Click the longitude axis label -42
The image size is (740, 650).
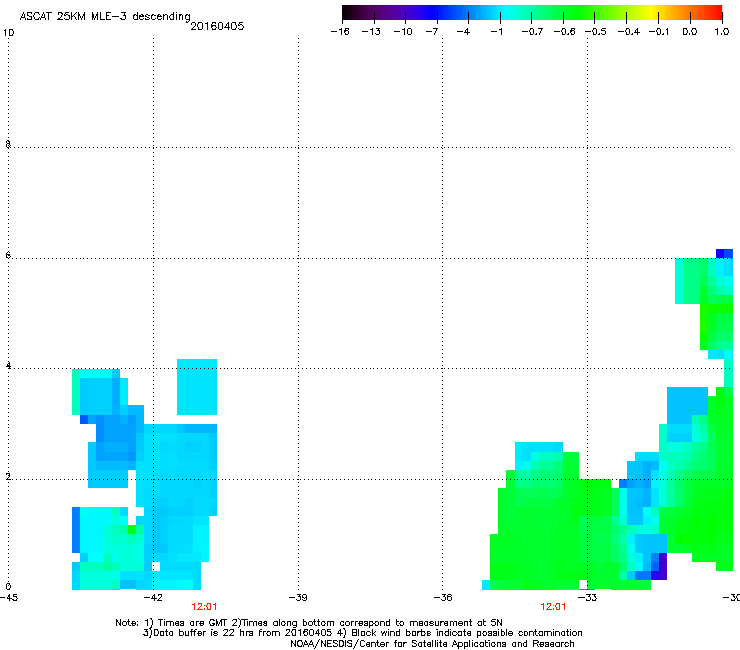pyautogui.click(x=153, y=598)
